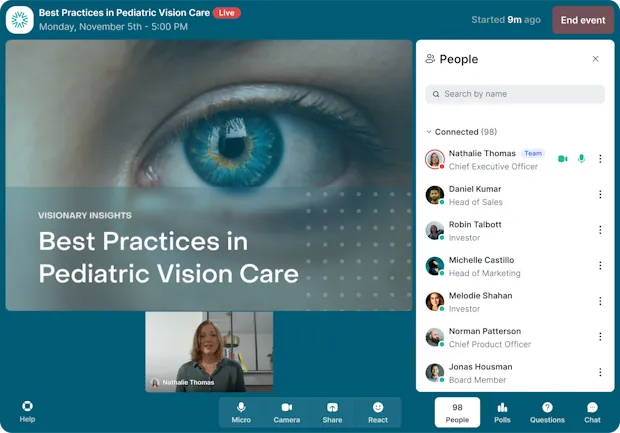This screenshot has width=620, height=433.
Task: Select the name Jonas Housman
Action: pyautogui.click(x=480, y=367)
